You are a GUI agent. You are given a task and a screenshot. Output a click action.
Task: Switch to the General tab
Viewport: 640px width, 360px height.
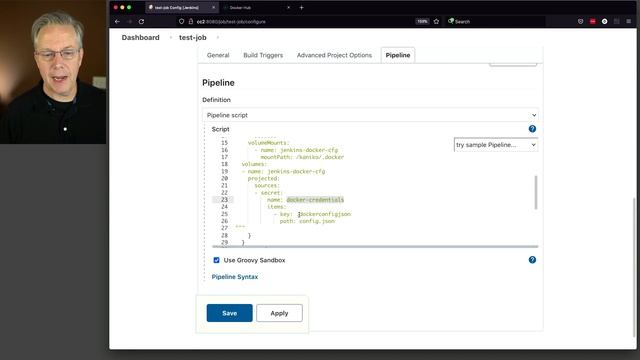(x=218, y=55)
